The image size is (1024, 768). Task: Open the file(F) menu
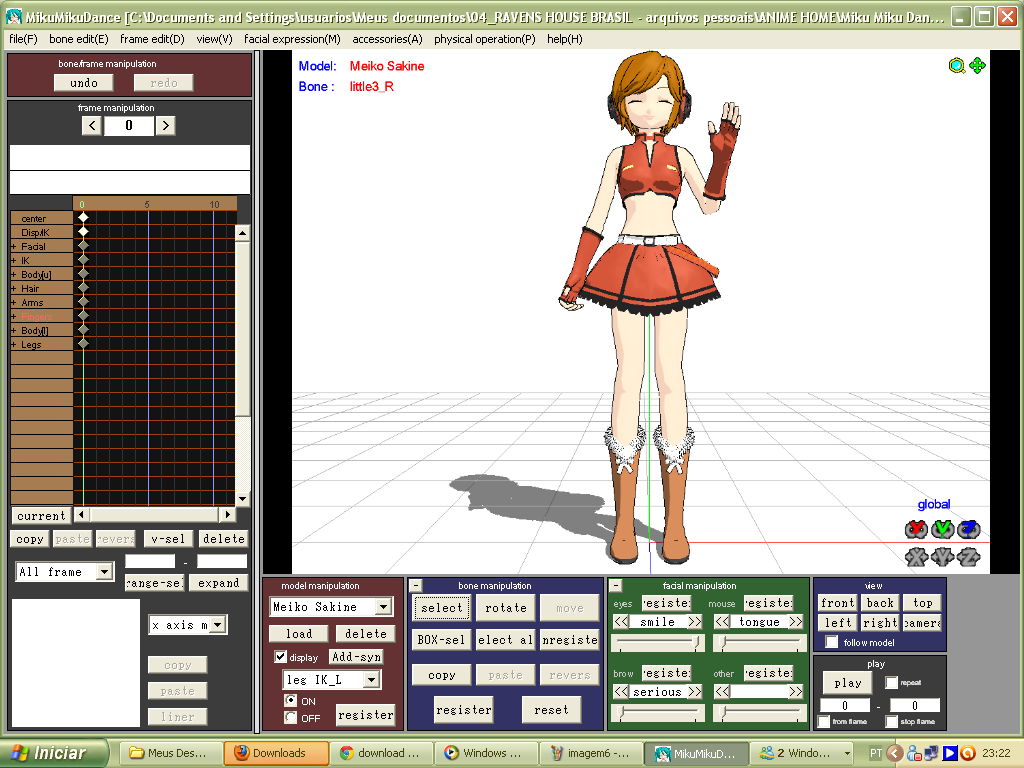(x=23, y=39)
